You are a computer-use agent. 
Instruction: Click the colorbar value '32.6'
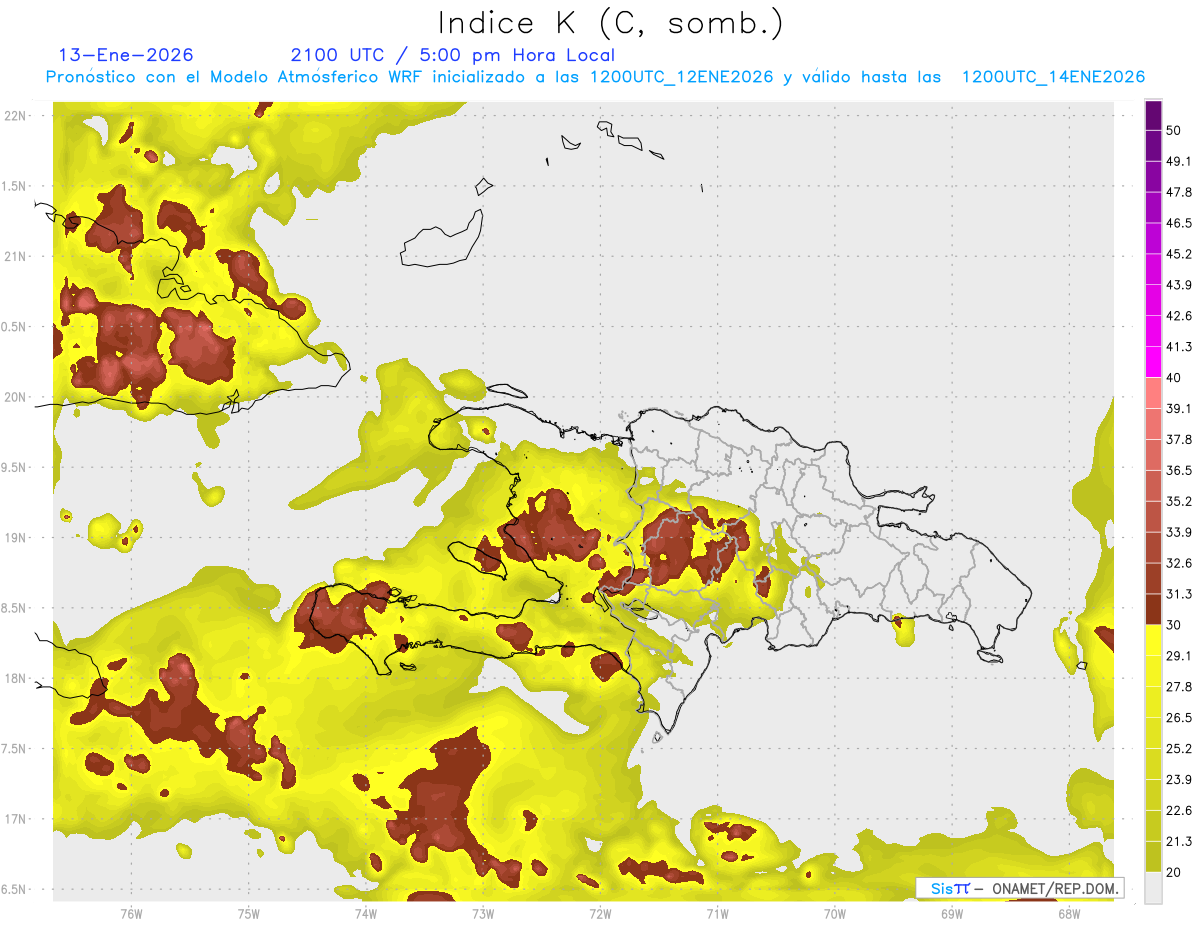pos(1179,563)
